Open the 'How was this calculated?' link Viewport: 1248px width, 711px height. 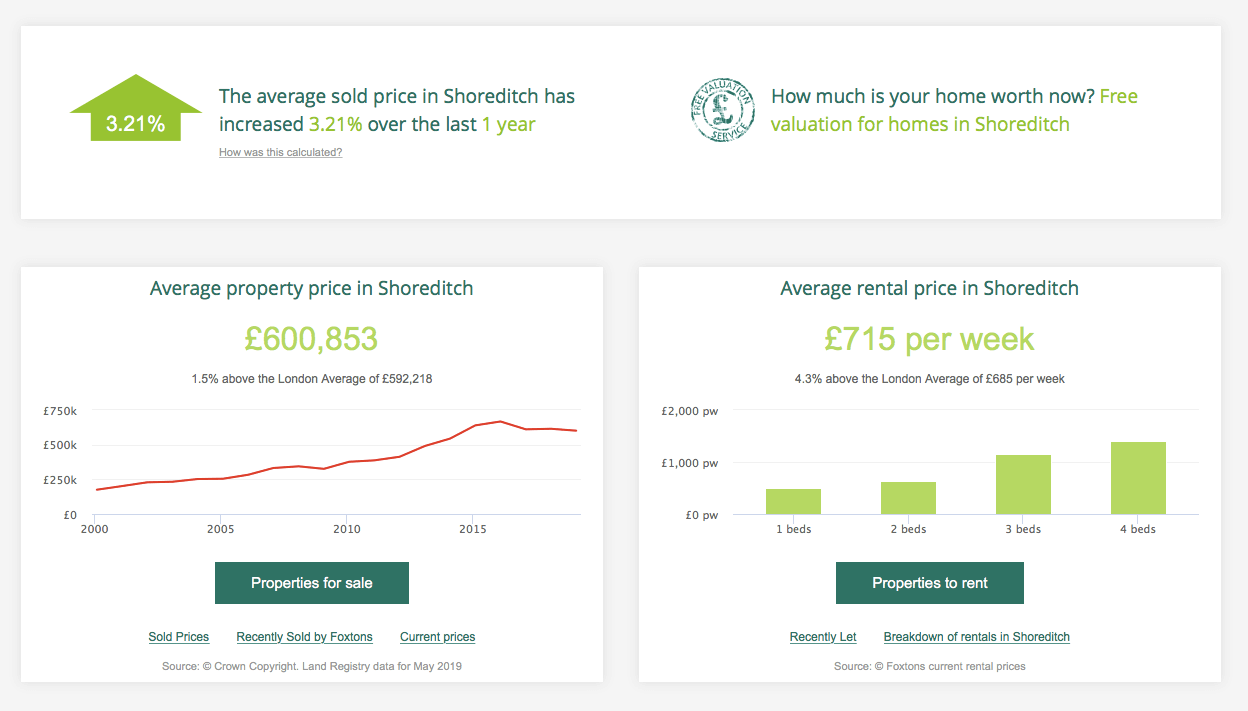click(x=280, y=153)
